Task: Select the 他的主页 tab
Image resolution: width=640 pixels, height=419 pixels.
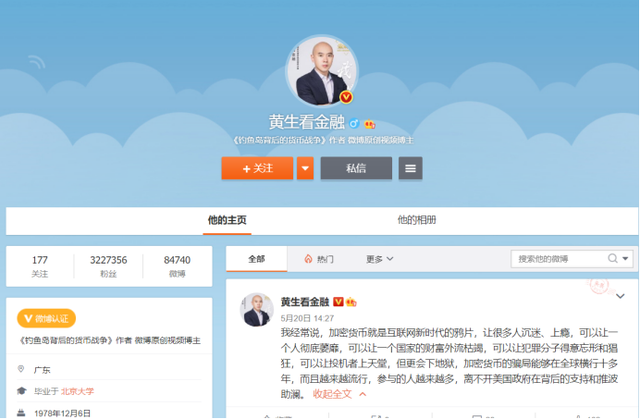Action: coord(226,220)
